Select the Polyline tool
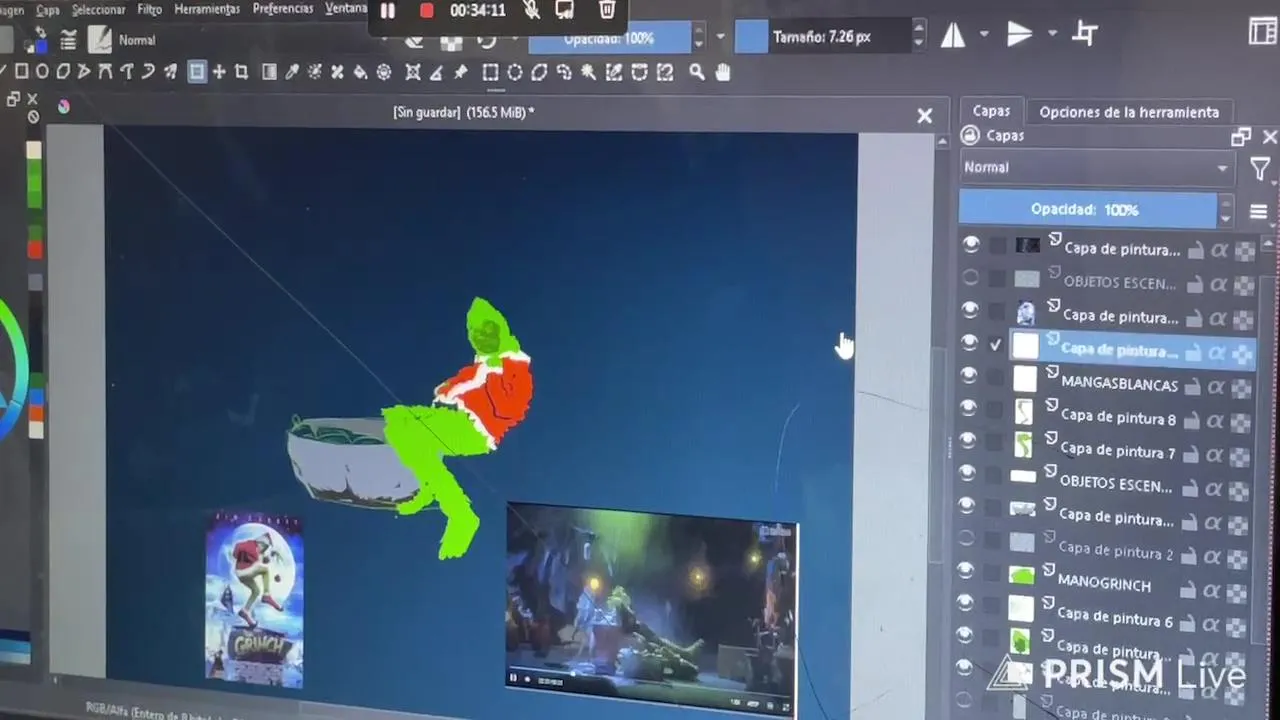This screenshot has width=1280, height=720. [84, 72]
